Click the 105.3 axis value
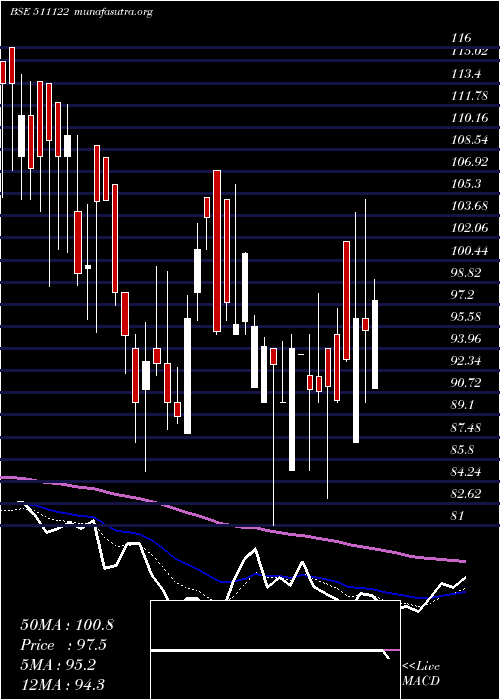 coord(466,184)
